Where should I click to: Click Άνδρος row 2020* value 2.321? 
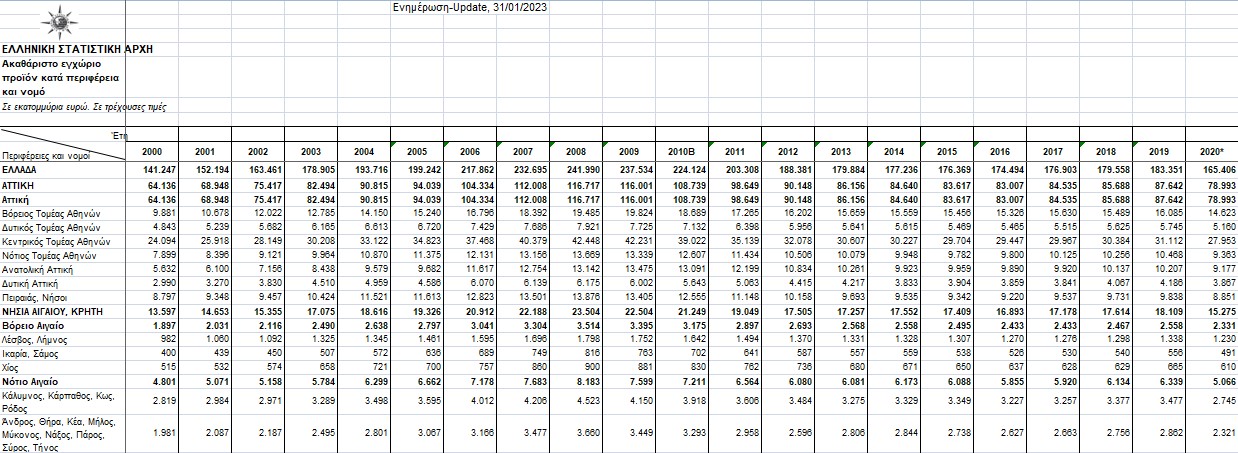pos(1222,436)
